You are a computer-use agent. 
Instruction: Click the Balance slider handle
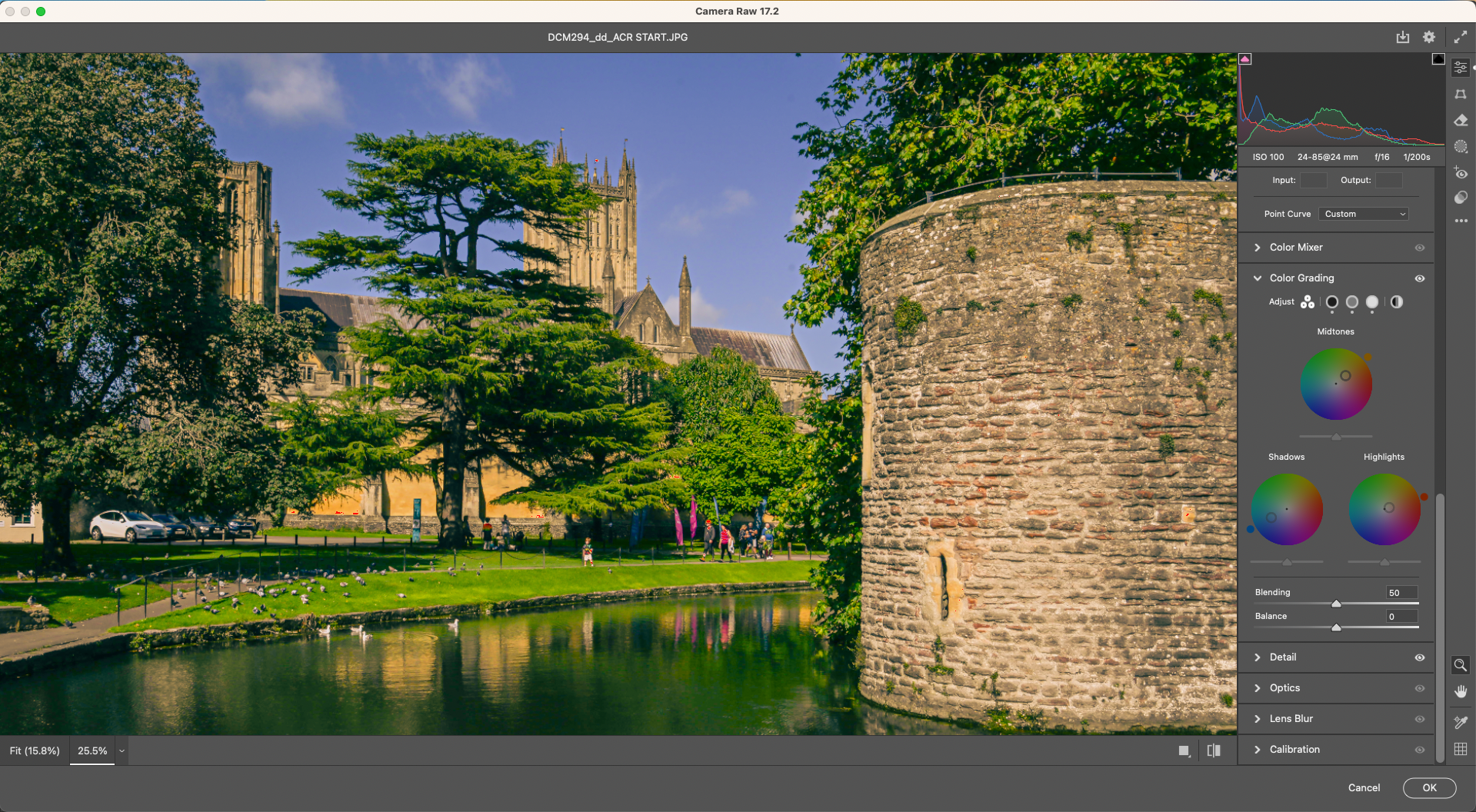pos(1336,627)
